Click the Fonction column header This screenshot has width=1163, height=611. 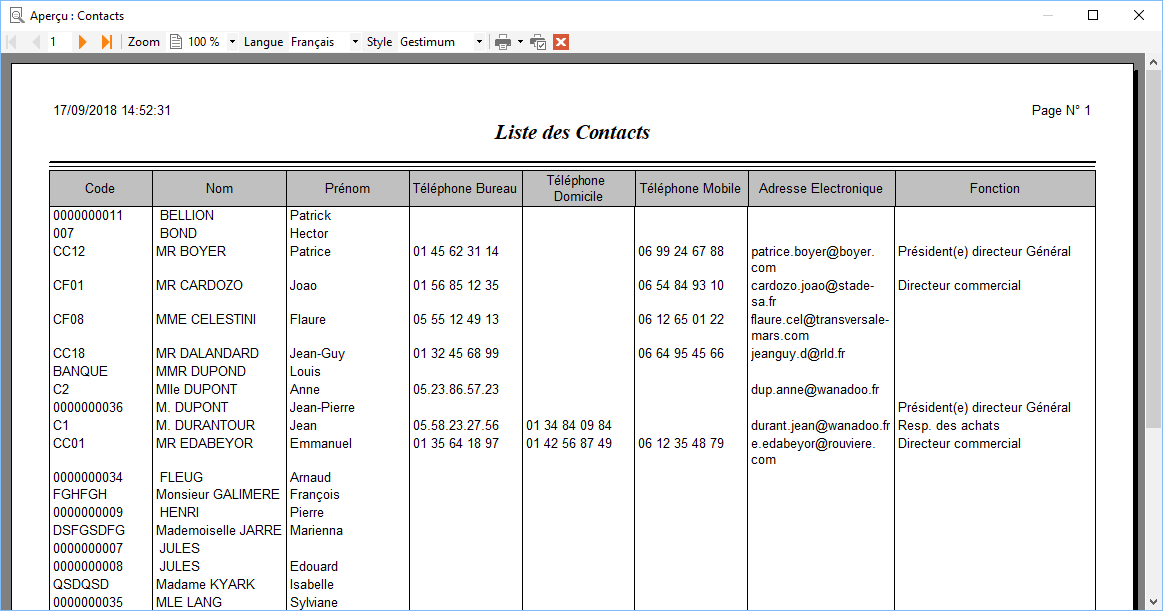click(995, 188)
